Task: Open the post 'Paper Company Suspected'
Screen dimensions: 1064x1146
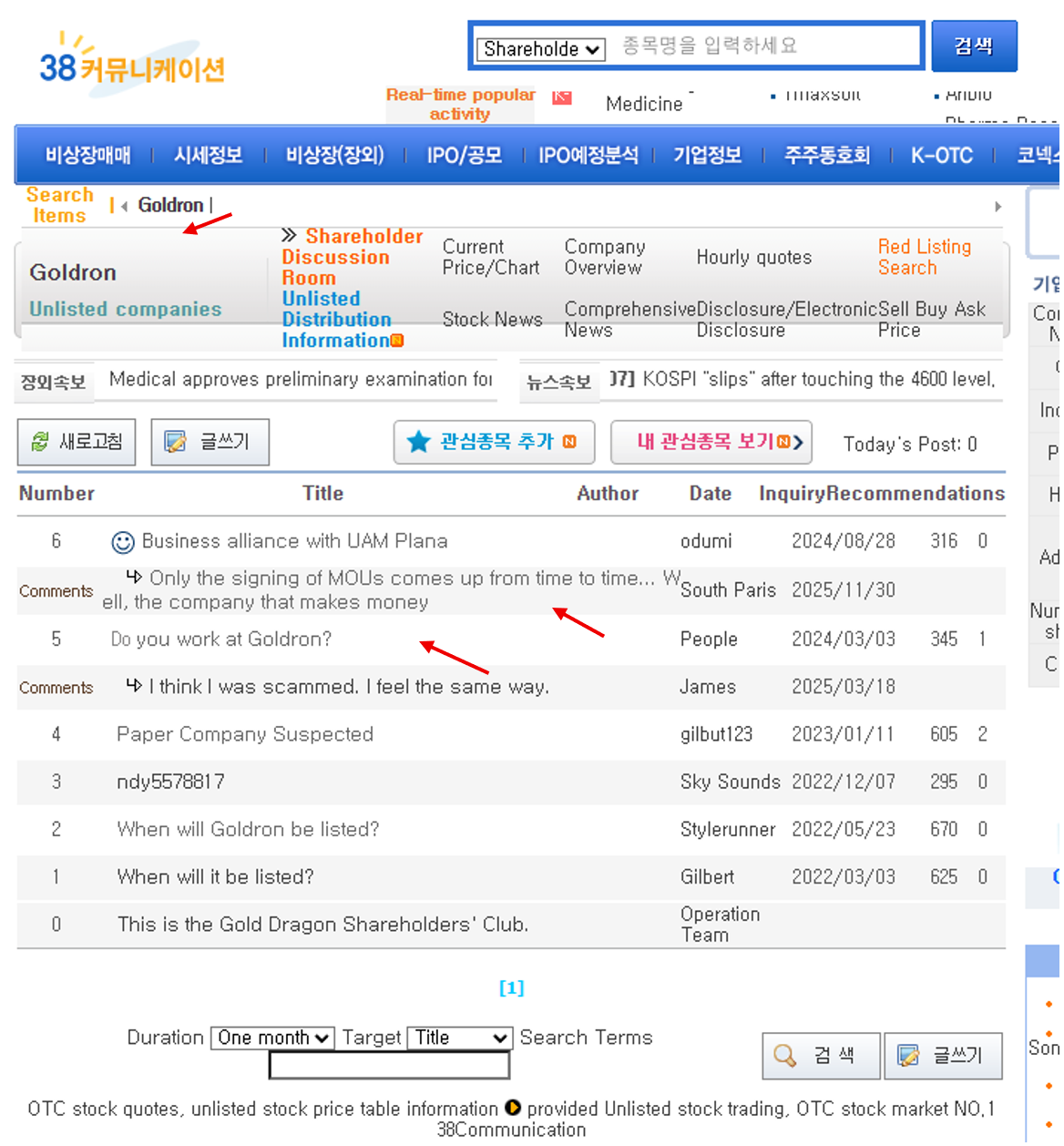Action: coord(244,734)
